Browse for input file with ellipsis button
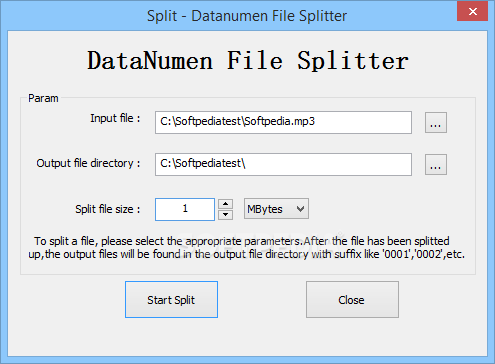Image resolution: width=495 pixels, height=364 pixels. (436, 123)
